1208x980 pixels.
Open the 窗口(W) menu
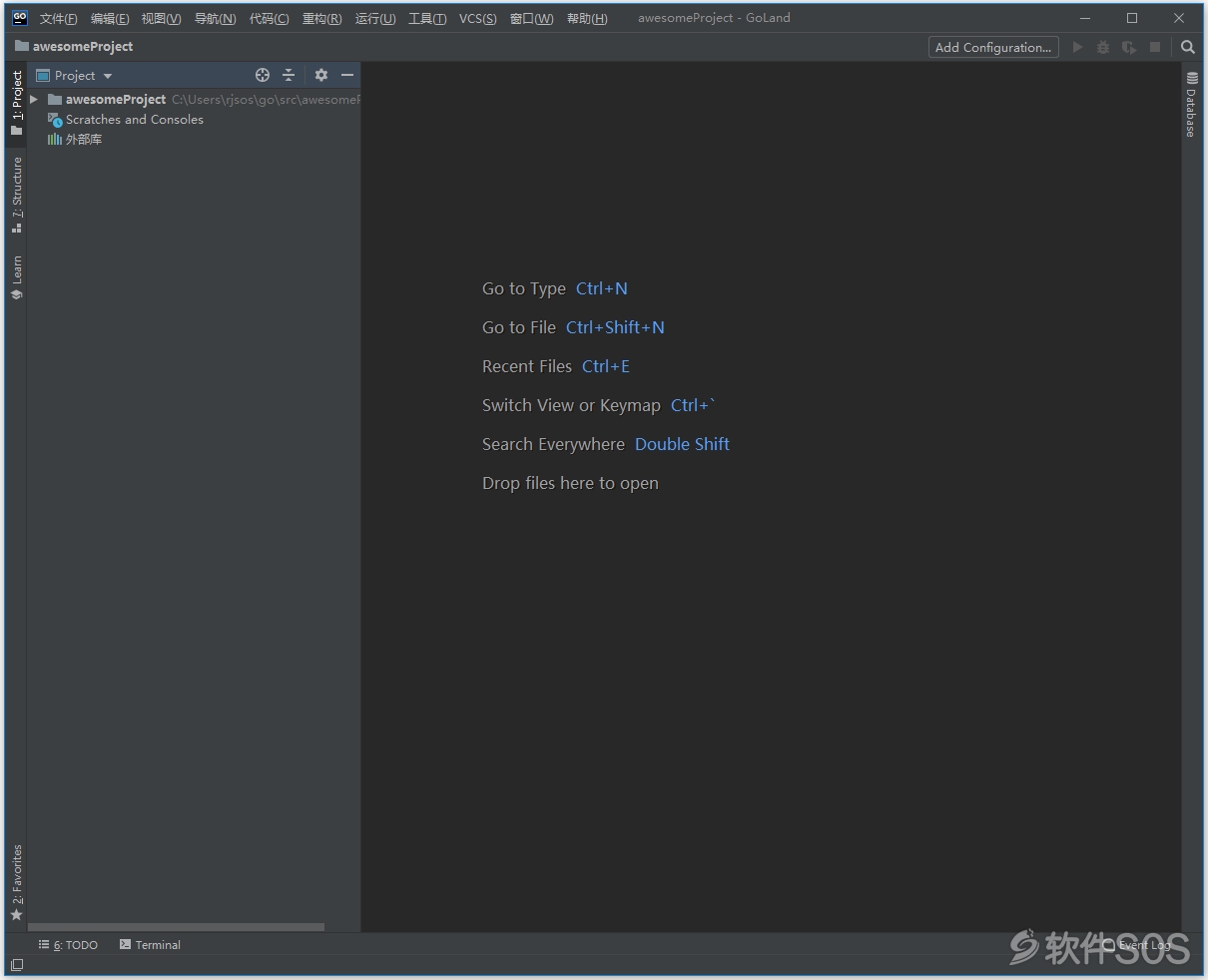tap(531, 18)
